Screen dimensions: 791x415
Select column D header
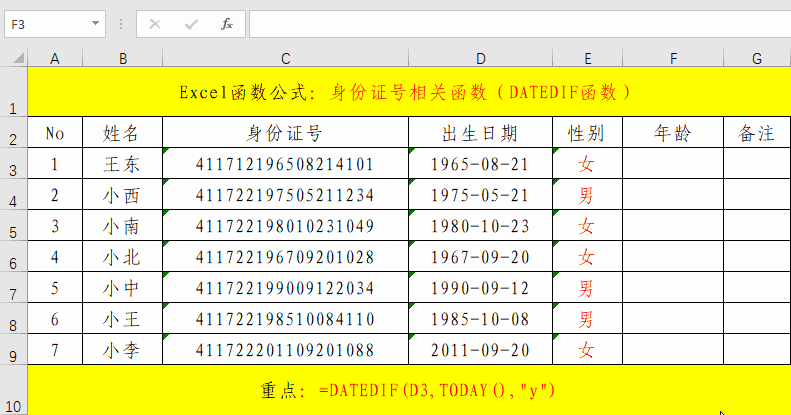click(481, 58)
